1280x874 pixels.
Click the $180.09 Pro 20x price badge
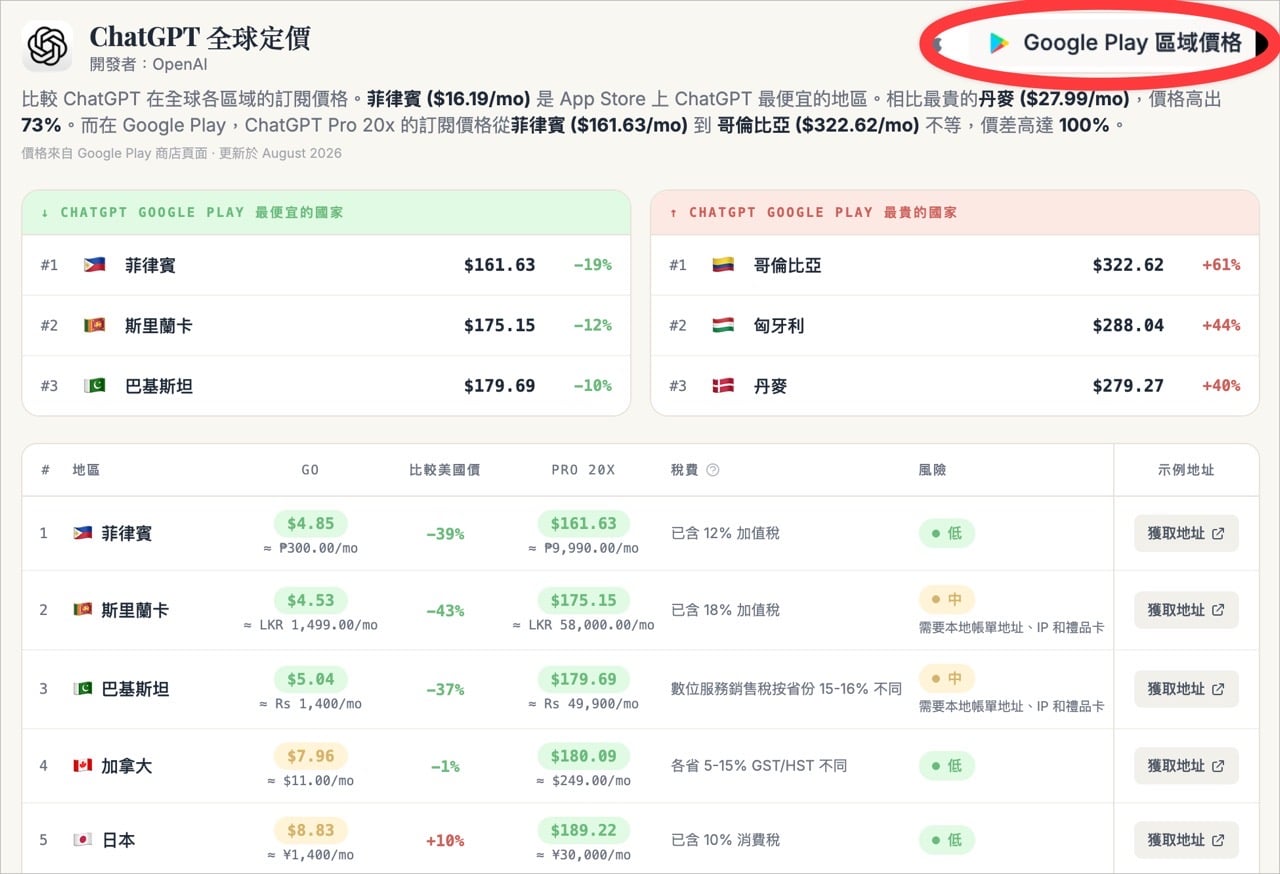click(x=584, y=756)
